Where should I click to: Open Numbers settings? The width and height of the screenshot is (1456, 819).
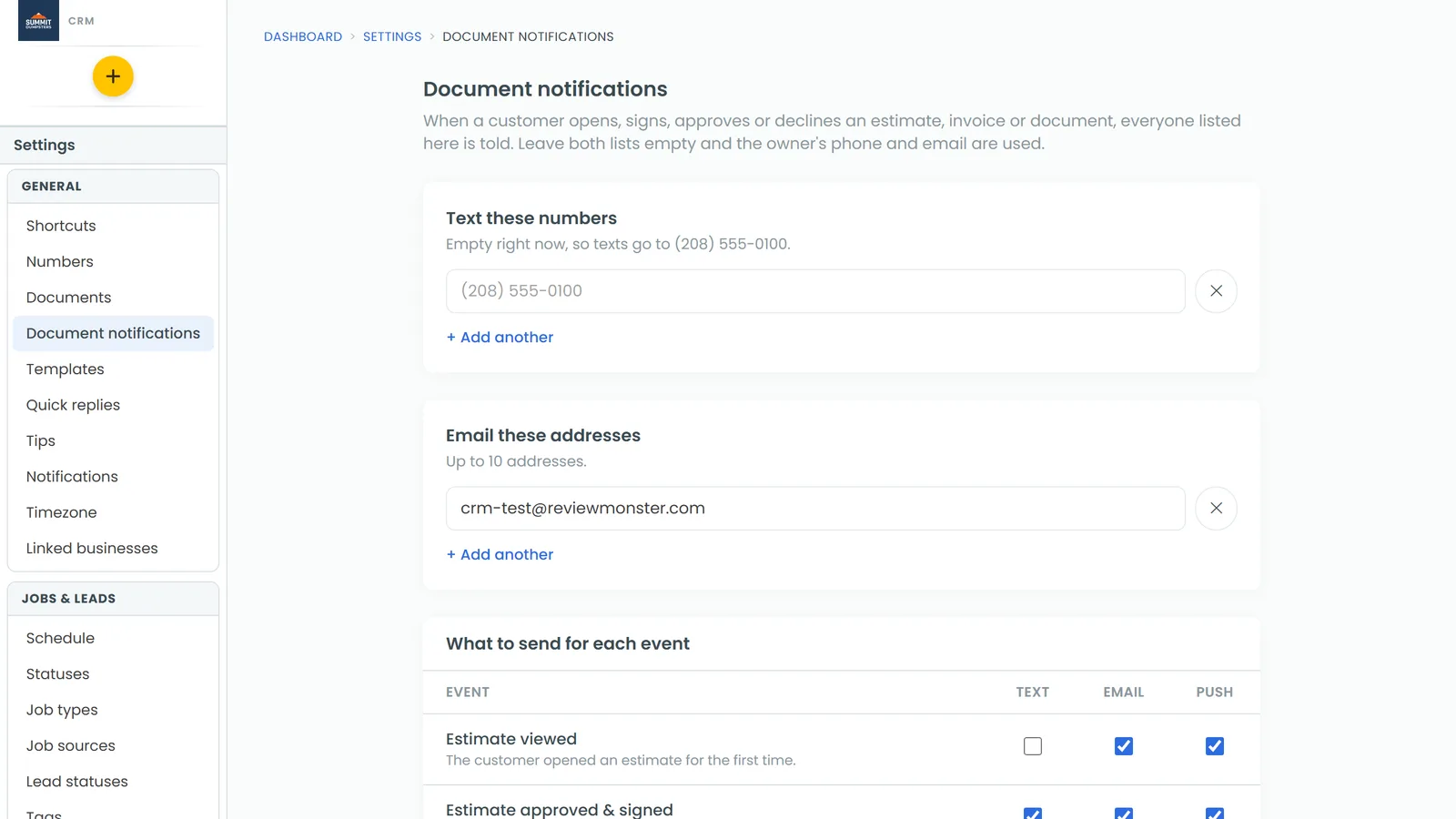[113, 261]
